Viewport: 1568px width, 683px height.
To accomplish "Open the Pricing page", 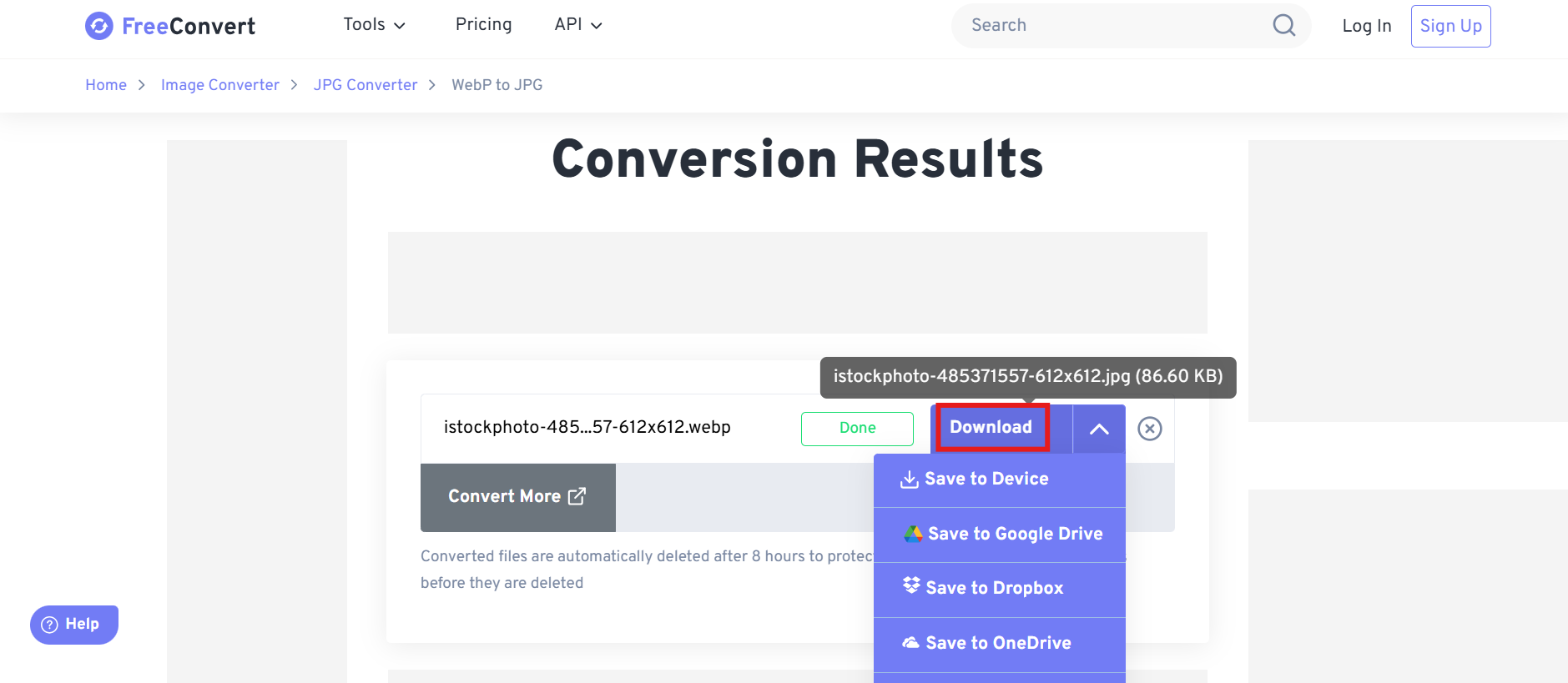I will point(483,25).
